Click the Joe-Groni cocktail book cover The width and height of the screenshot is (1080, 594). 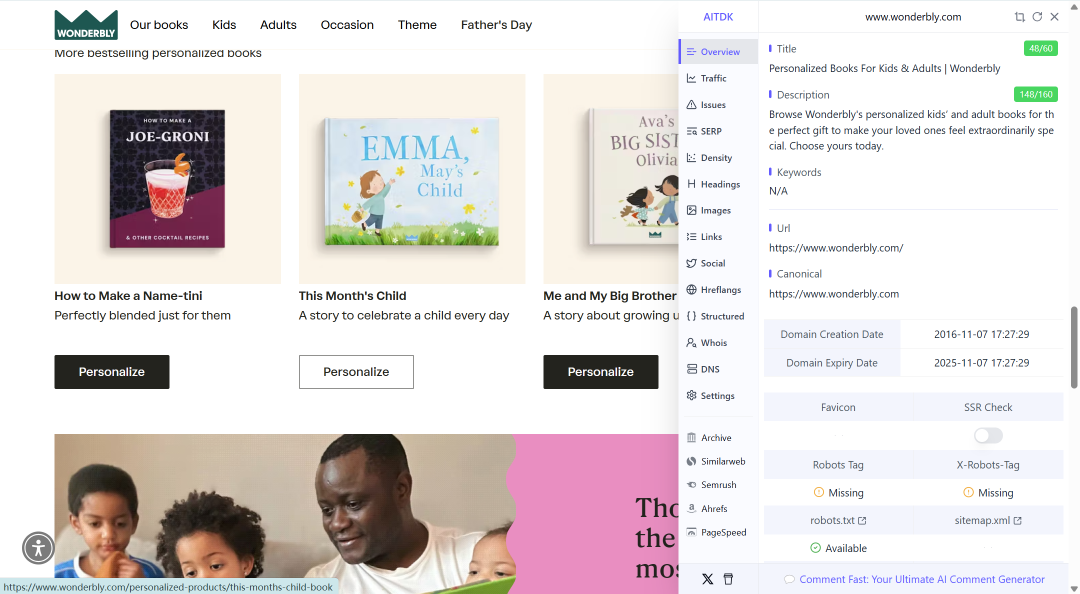tap(167, 178)
